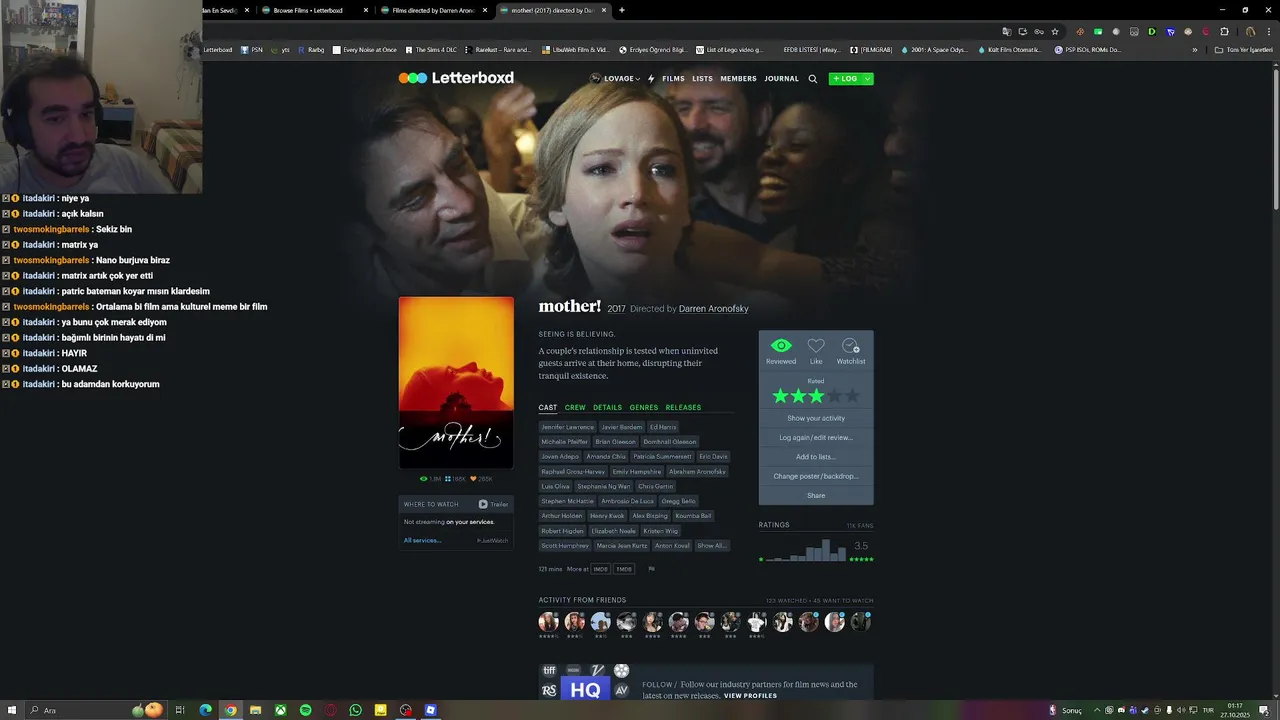Screen dimensions: 1280x720
Task: Switch to the Crew tab
Action: [x=575, y=407]
